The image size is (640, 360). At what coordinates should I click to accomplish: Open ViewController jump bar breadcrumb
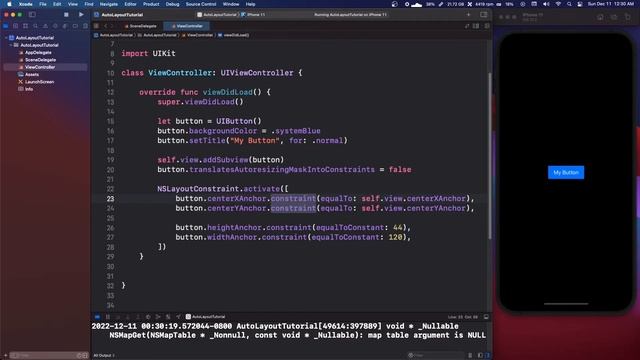click(x=197, y=35)
